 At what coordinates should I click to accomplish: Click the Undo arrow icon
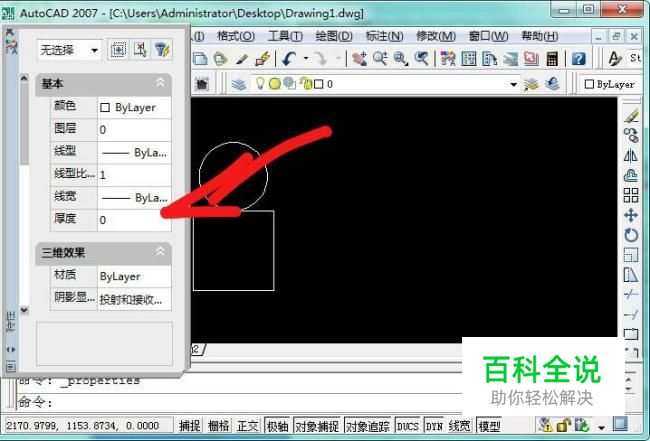[289, 59]
